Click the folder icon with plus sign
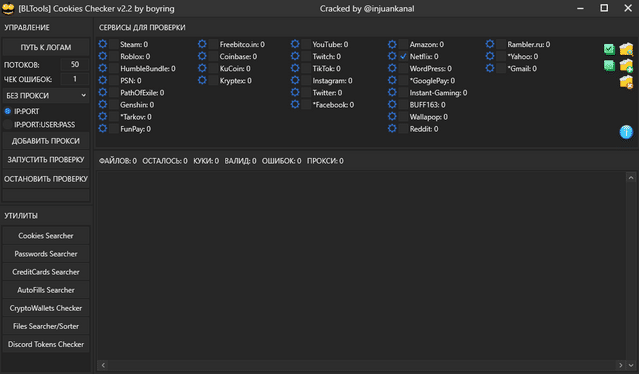The height and width of the screenshot is (374, 639). [x=626, y=65]
